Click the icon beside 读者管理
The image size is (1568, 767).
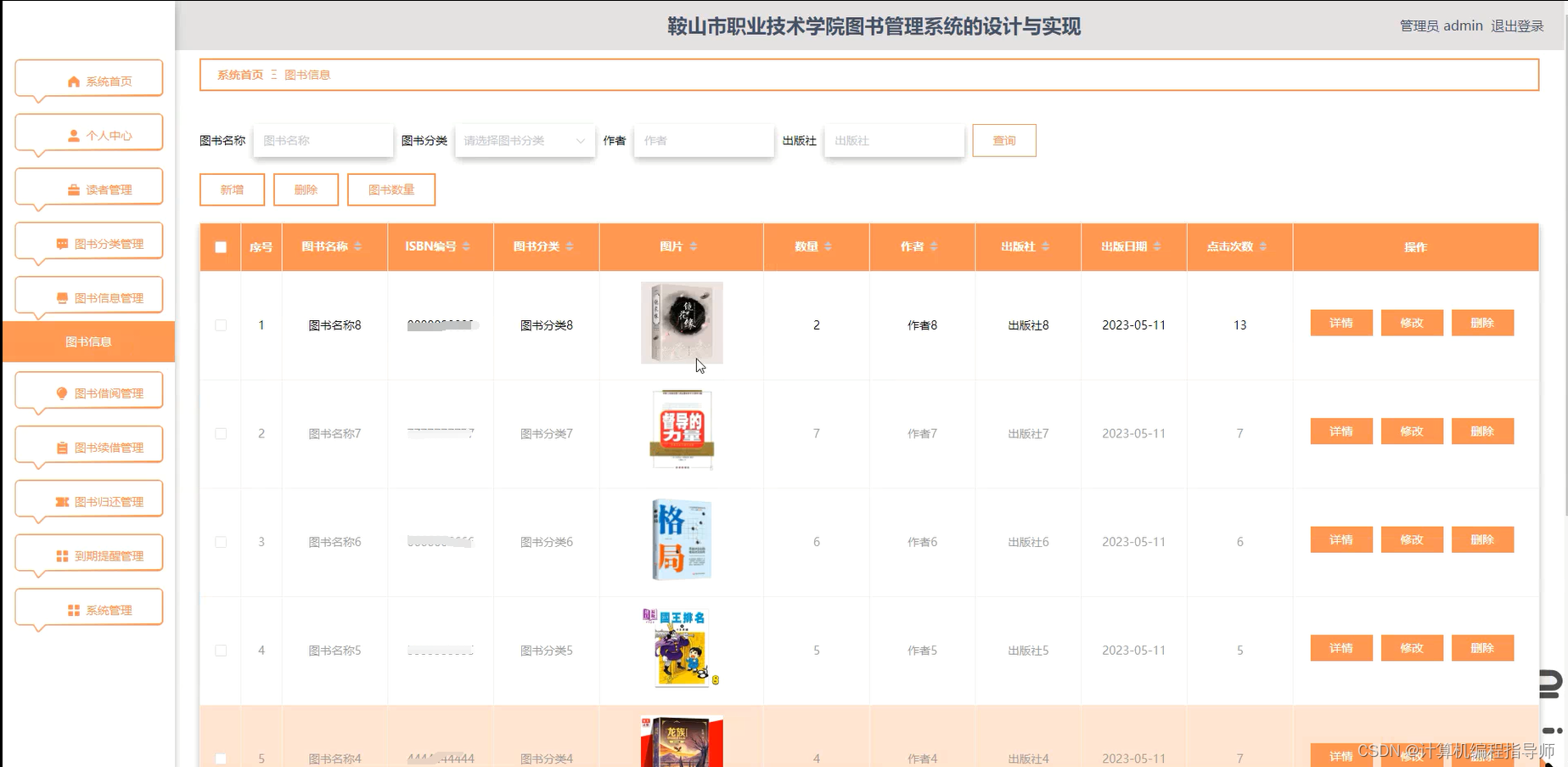tap(74, 190)
